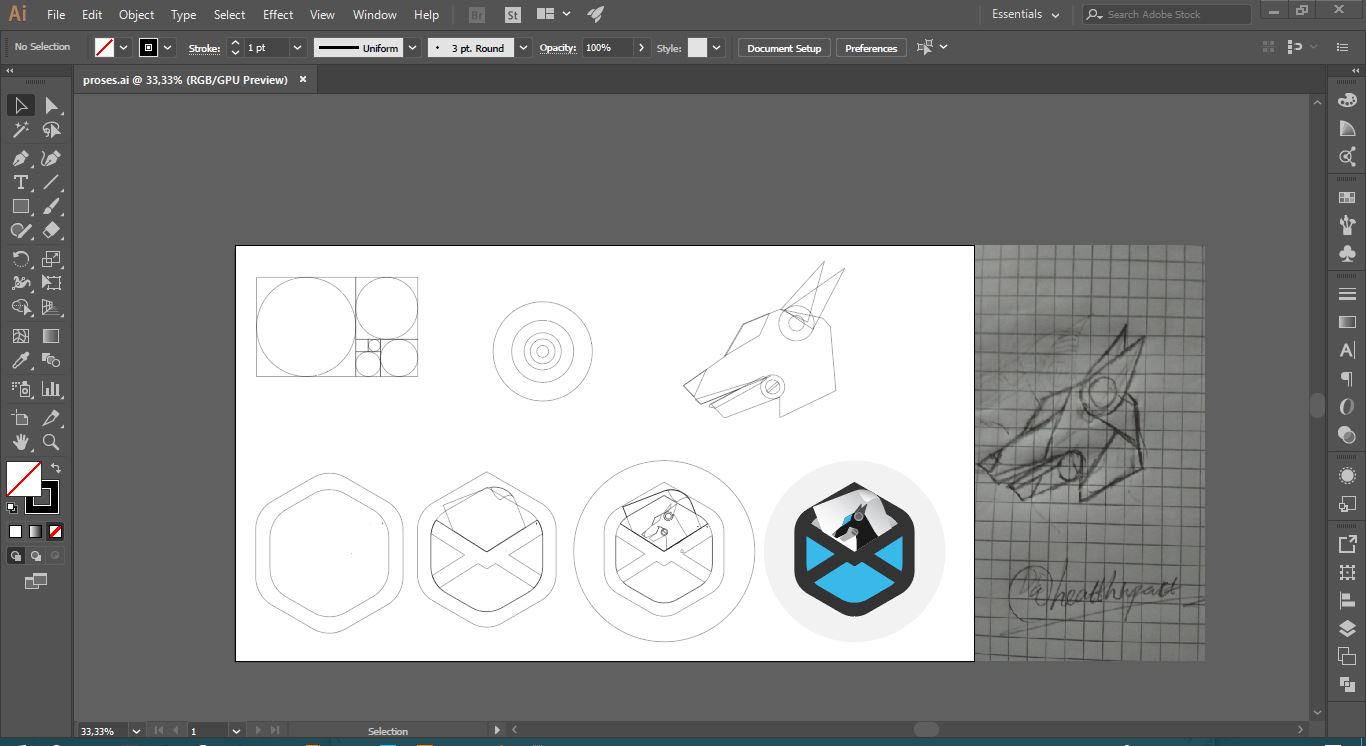Screen dimensions: 1366x746
Task: Open the Essentials workspace dropdown
Action: (x=1025, y=15)
